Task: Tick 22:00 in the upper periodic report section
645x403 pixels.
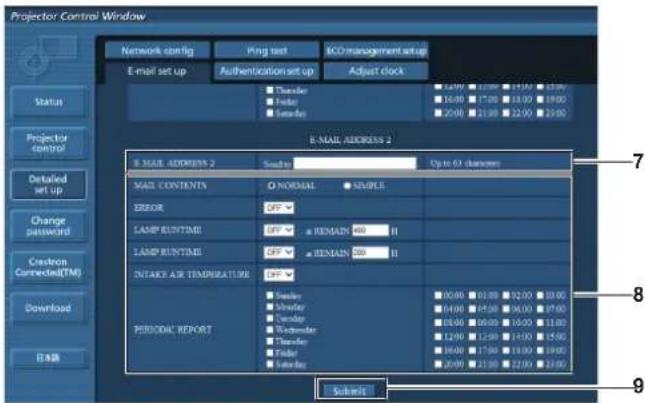Action: pyautogui.click(x=506, y=113)
